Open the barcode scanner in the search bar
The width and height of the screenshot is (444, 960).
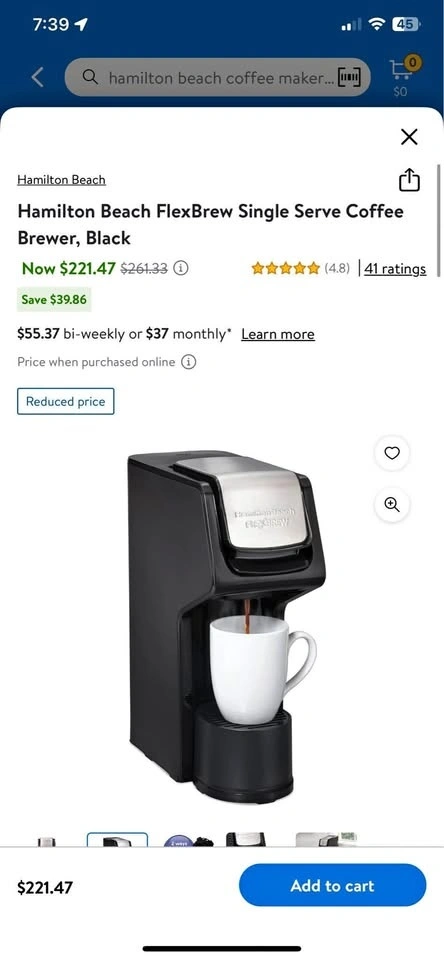[348, 77]
